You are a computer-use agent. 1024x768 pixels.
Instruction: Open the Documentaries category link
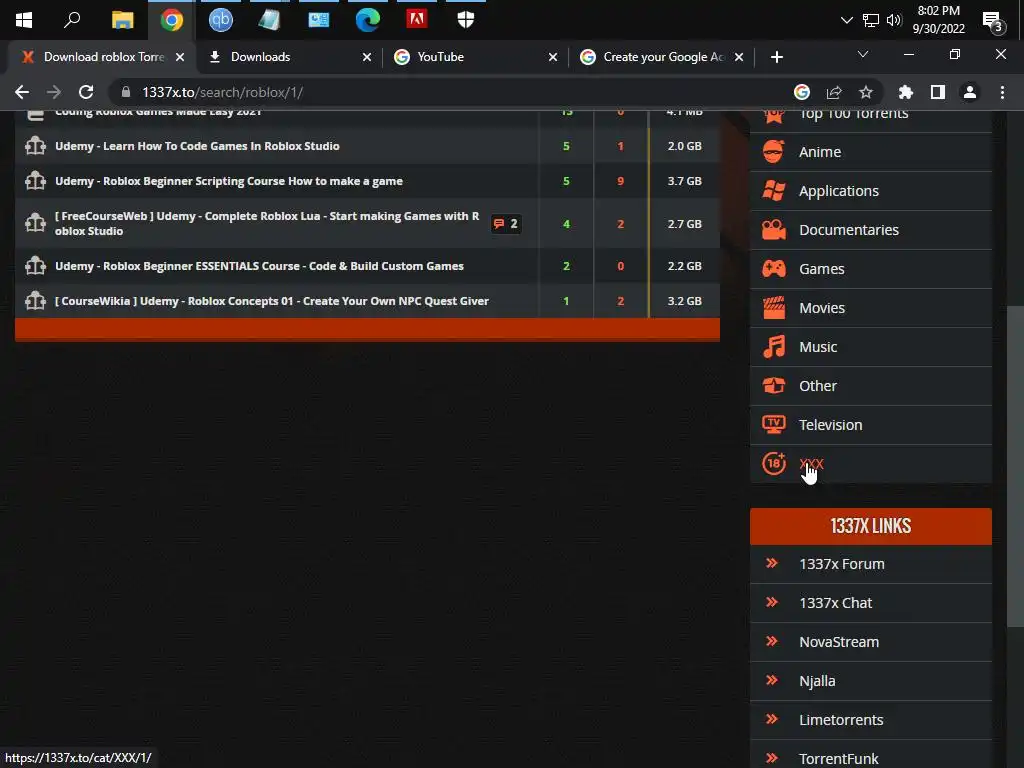(849, 230)
